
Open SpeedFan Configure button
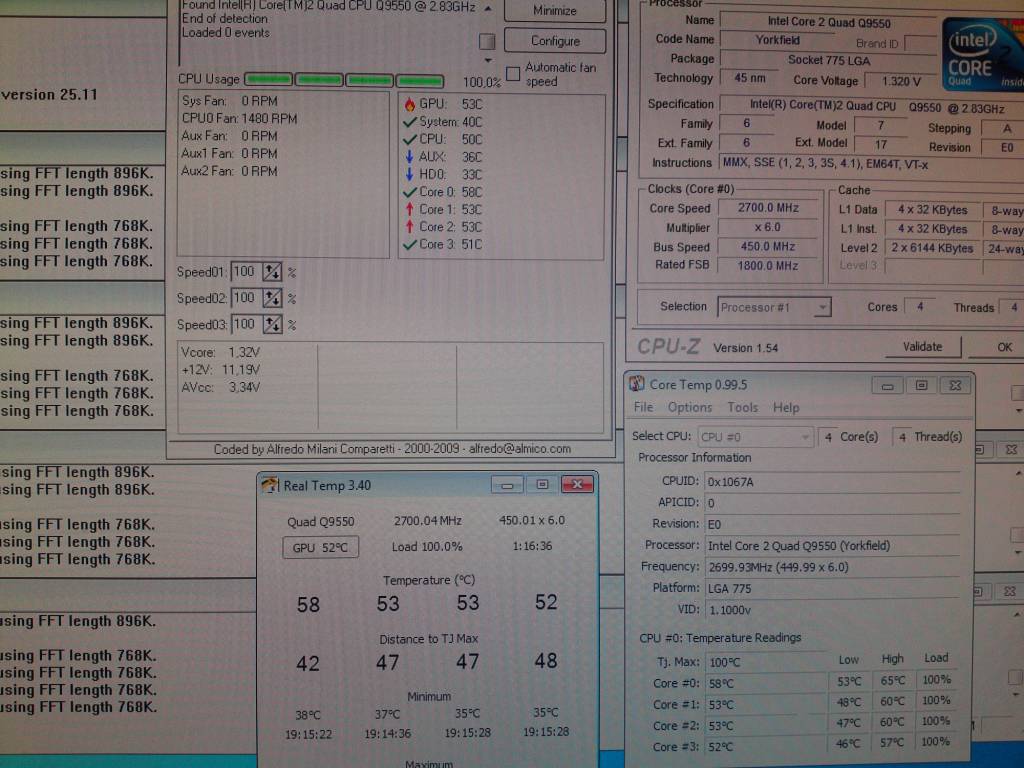(555, 40)
